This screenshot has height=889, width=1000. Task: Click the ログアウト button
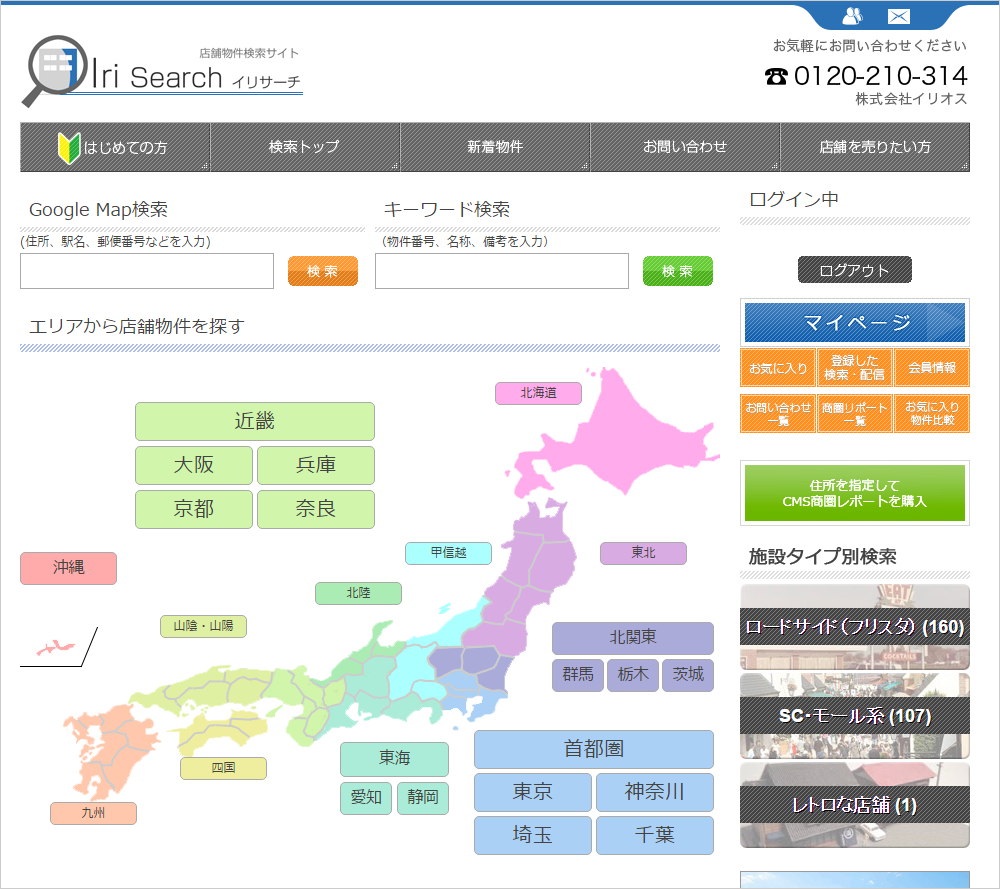855,270
